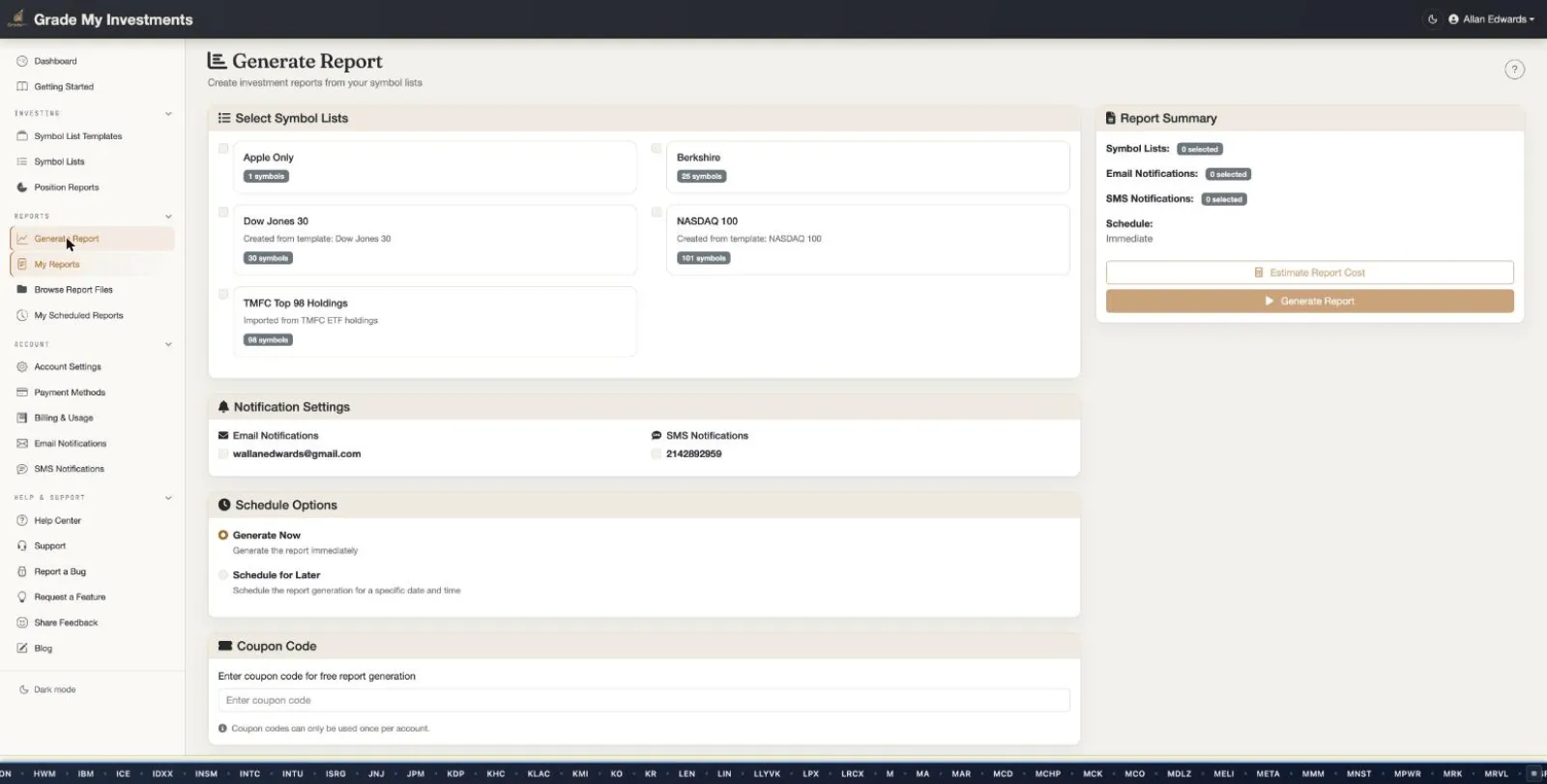Click the Blog pencil icon
This screenshot has height=784, width=1547.
[22, 649]
